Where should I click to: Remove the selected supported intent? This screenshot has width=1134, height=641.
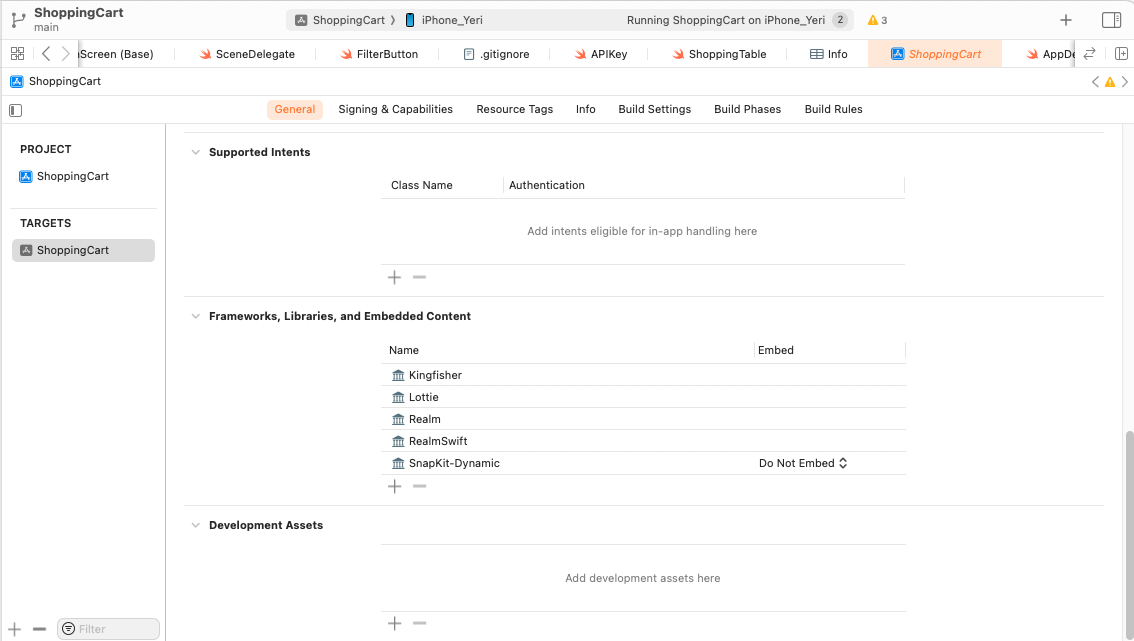tap(419, 277)
